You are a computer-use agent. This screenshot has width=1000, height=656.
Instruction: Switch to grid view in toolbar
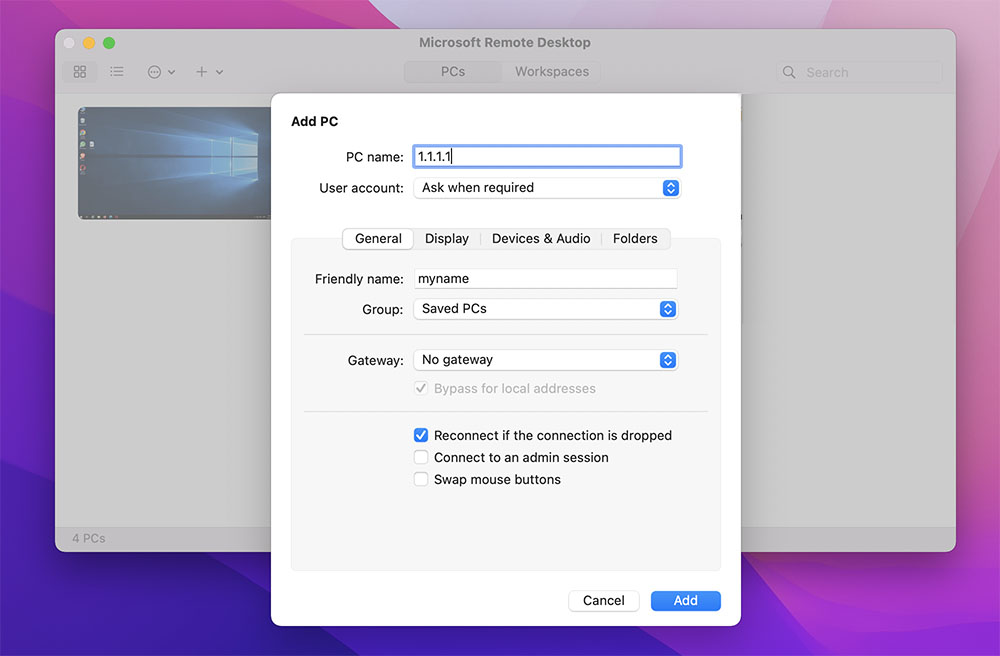pyautogui.click(x=80, y=72)
